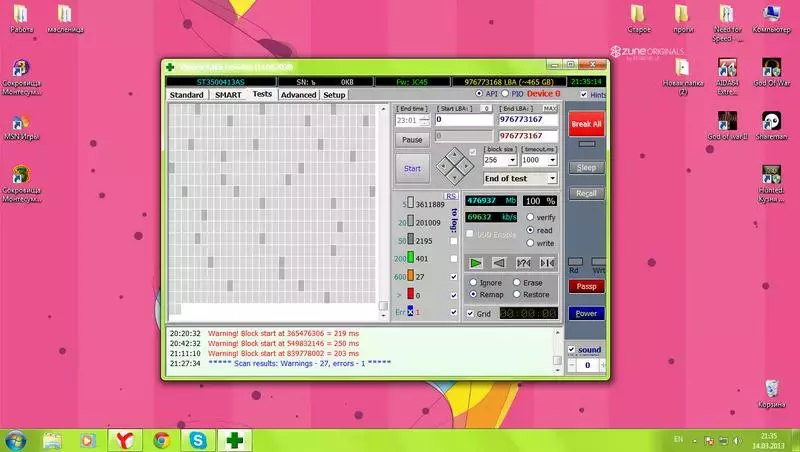This screenshot has width=800, height=452.
Task: Open Google Chrome from the taskbar
Action: pos(162,440)
